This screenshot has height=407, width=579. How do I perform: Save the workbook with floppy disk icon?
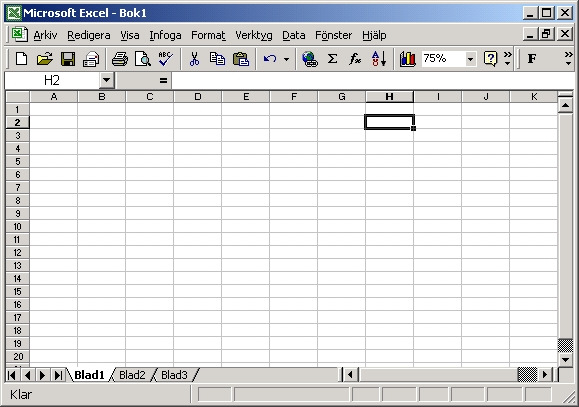click(x=68, y=59)
